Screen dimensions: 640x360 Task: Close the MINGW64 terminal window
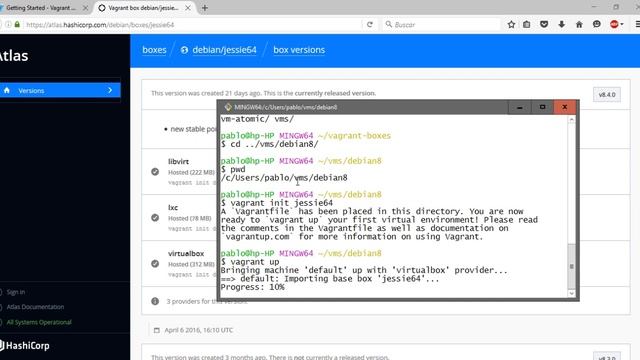(x=565, y=107)
